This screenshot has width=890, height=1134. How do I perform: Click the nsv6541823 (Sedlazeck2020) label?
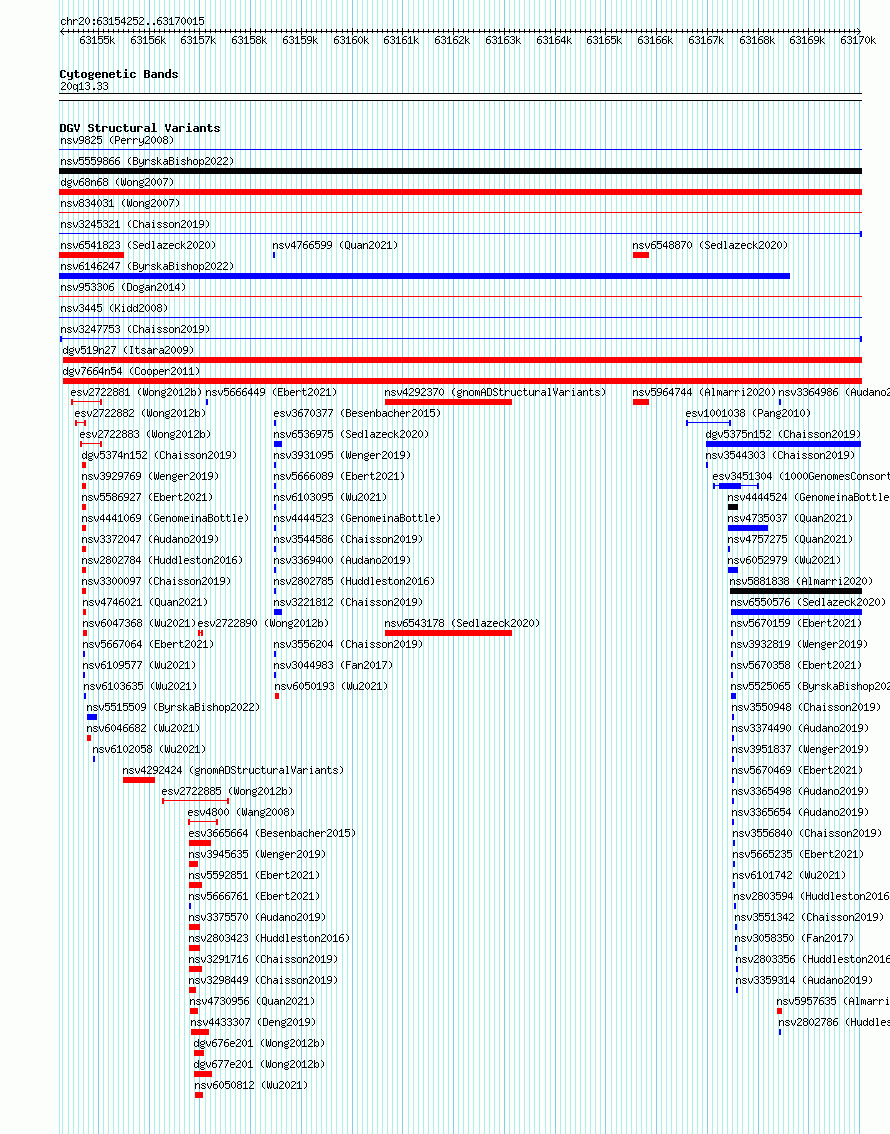tap(138, 245)
